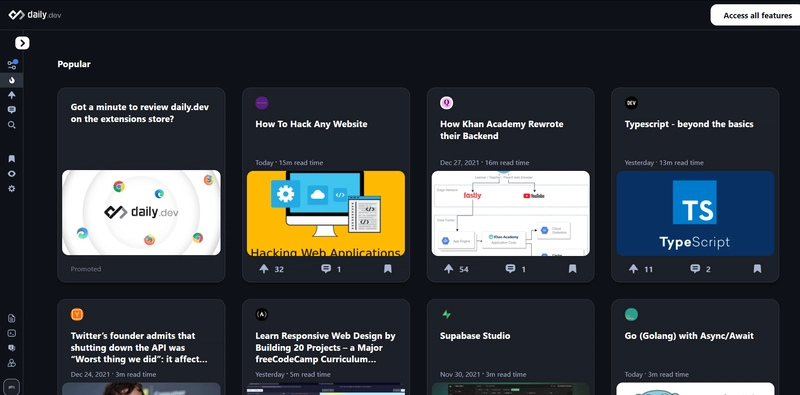Open the Best discussions icon in sidebar
The image size is (800, 395).
click(12, 110)
